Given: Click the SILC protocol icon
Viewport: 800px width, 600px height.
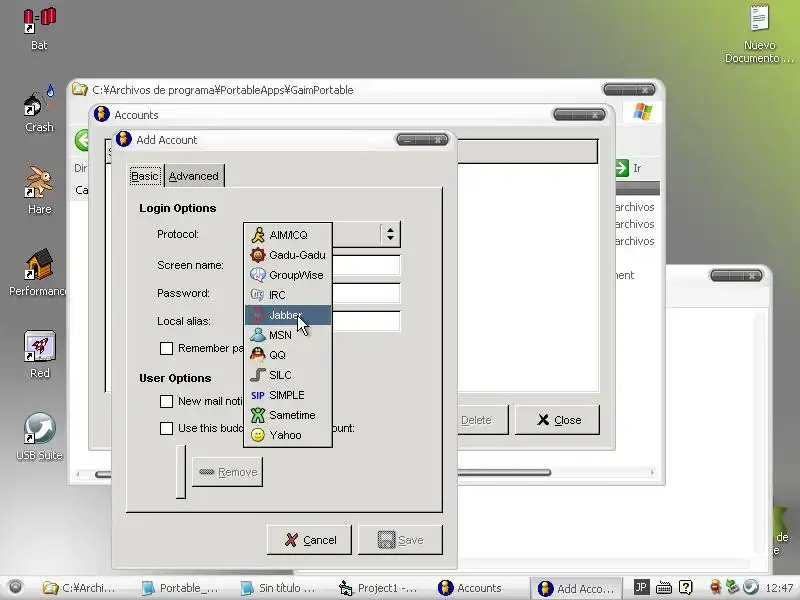Looking at the screenshot, I should point(258,375).
